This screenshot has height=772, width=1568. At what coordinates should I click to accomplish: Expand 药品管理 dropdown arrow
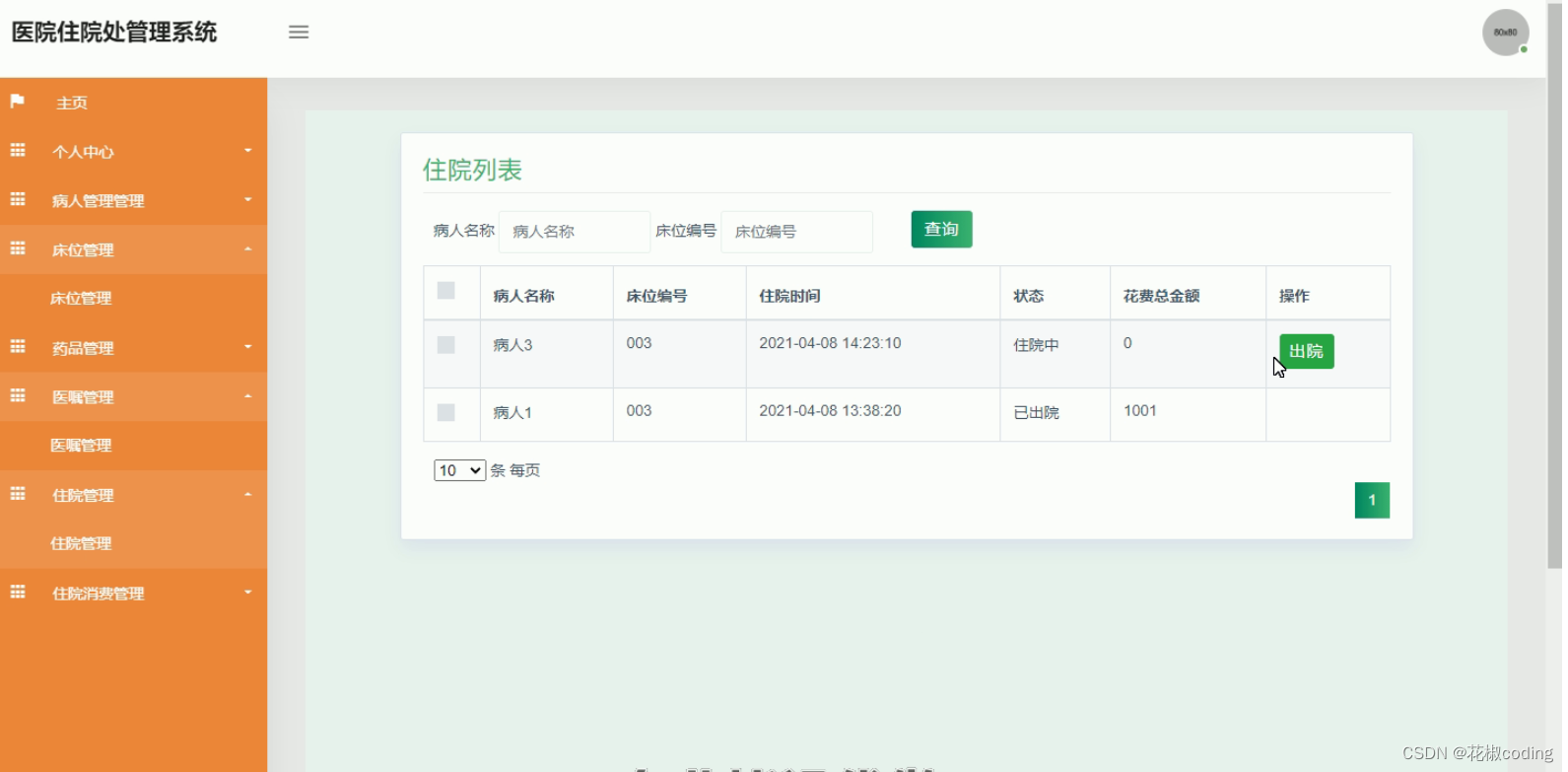248,347
